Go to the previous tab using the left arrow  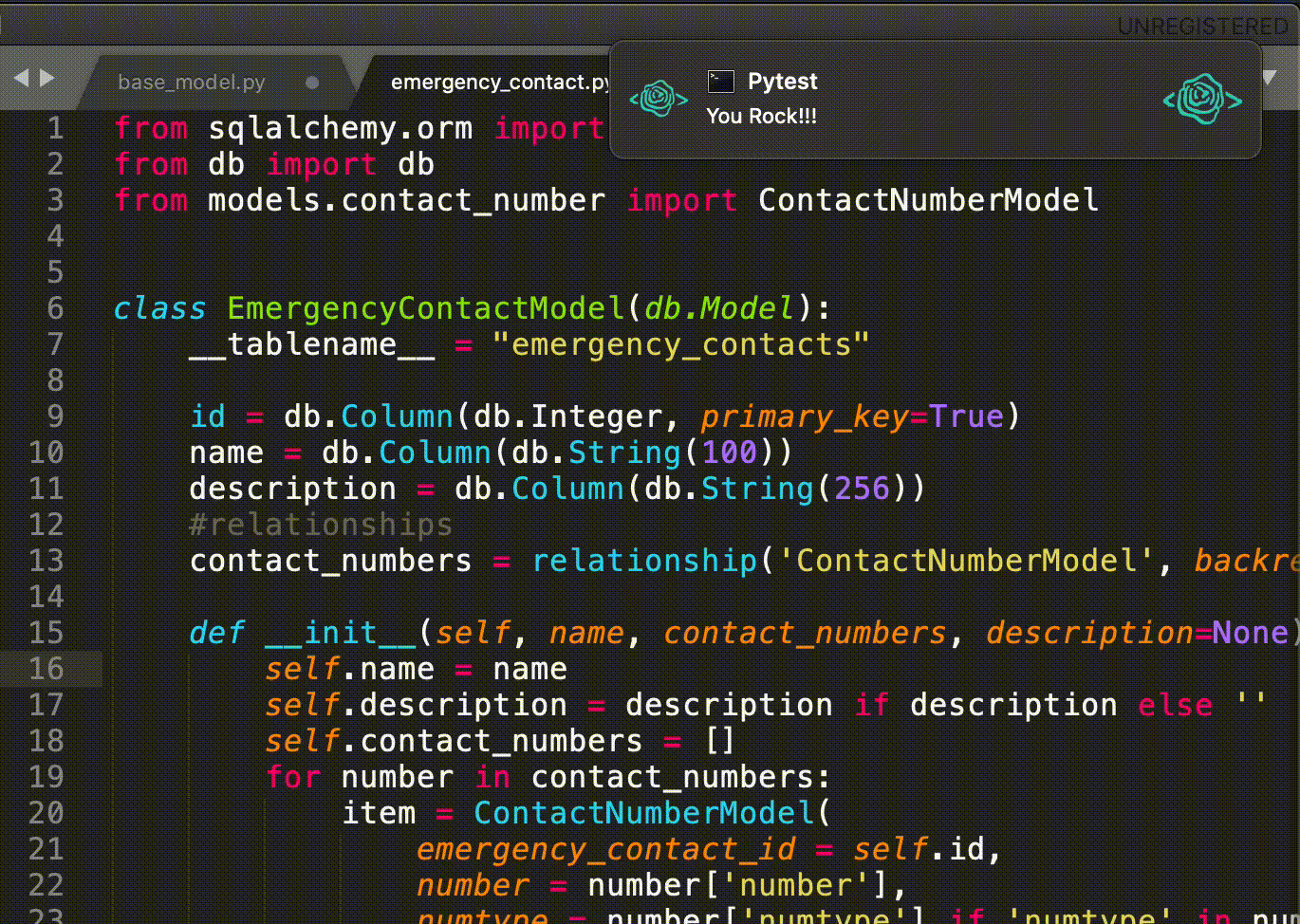point(21,79)
